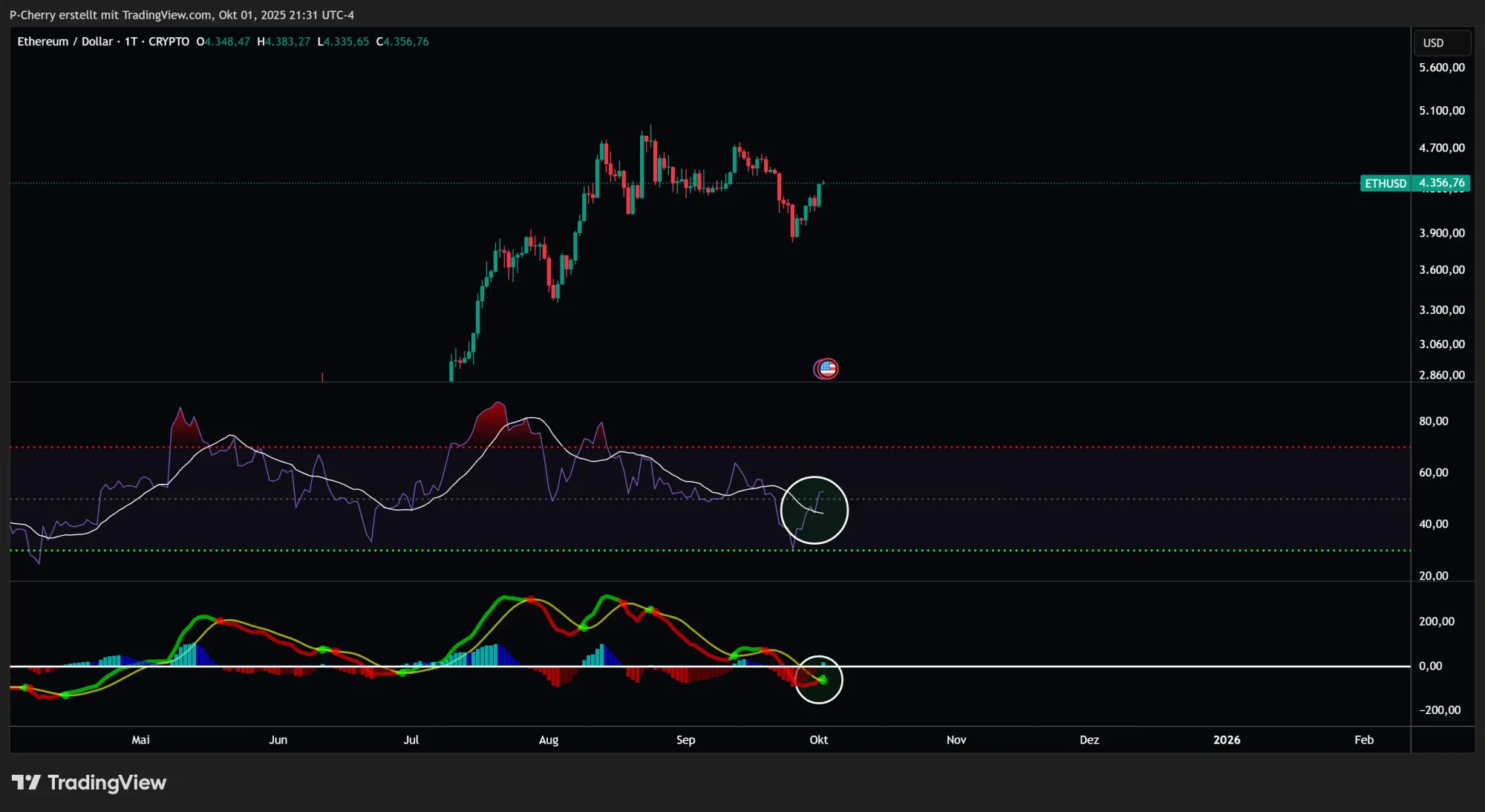Click the CRYPTO exchange label in header
Image resolution: width=1485 pixels, height=812 pixels.
coord(169,42)
